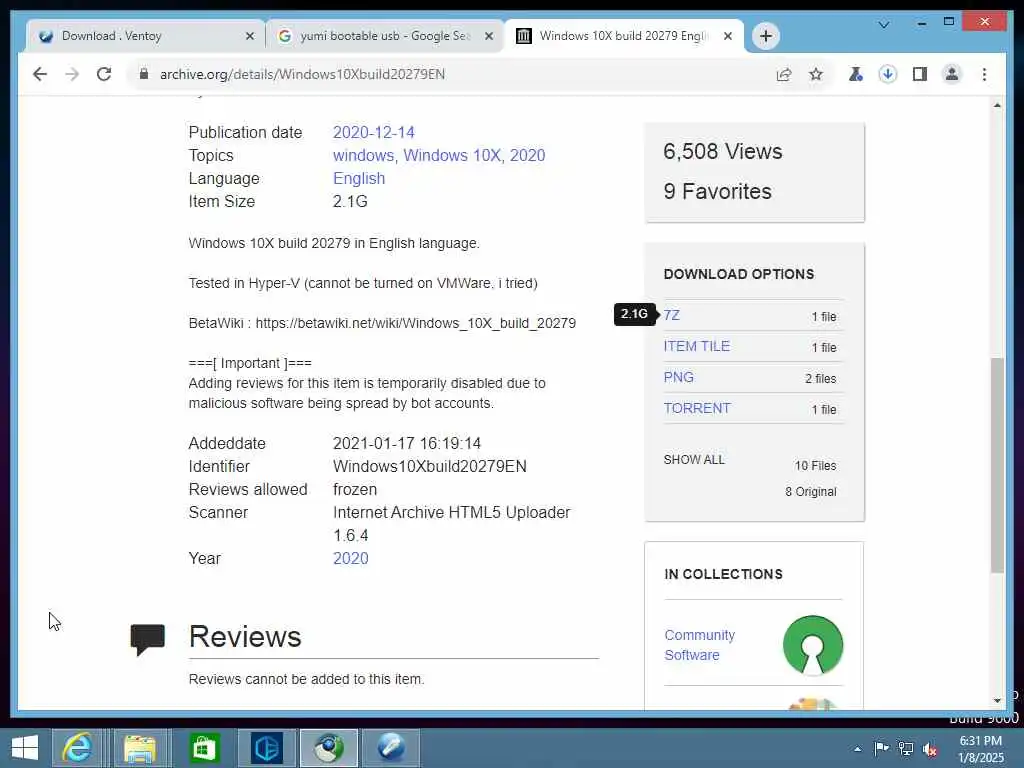
Task: Open a new tab with the plus button
Action: [766, 36]
